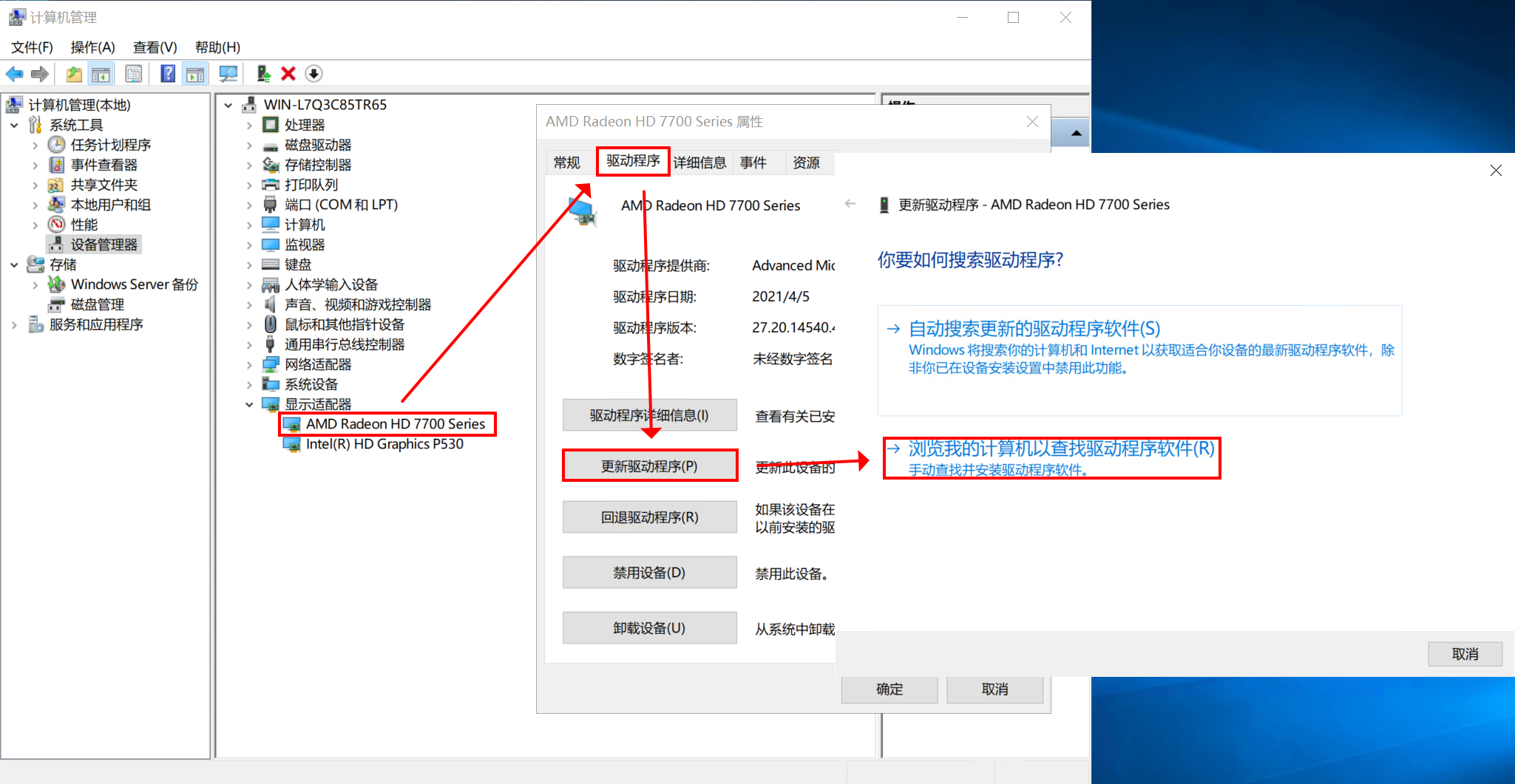Click the 处理器 chip icon

click(271, 125)
